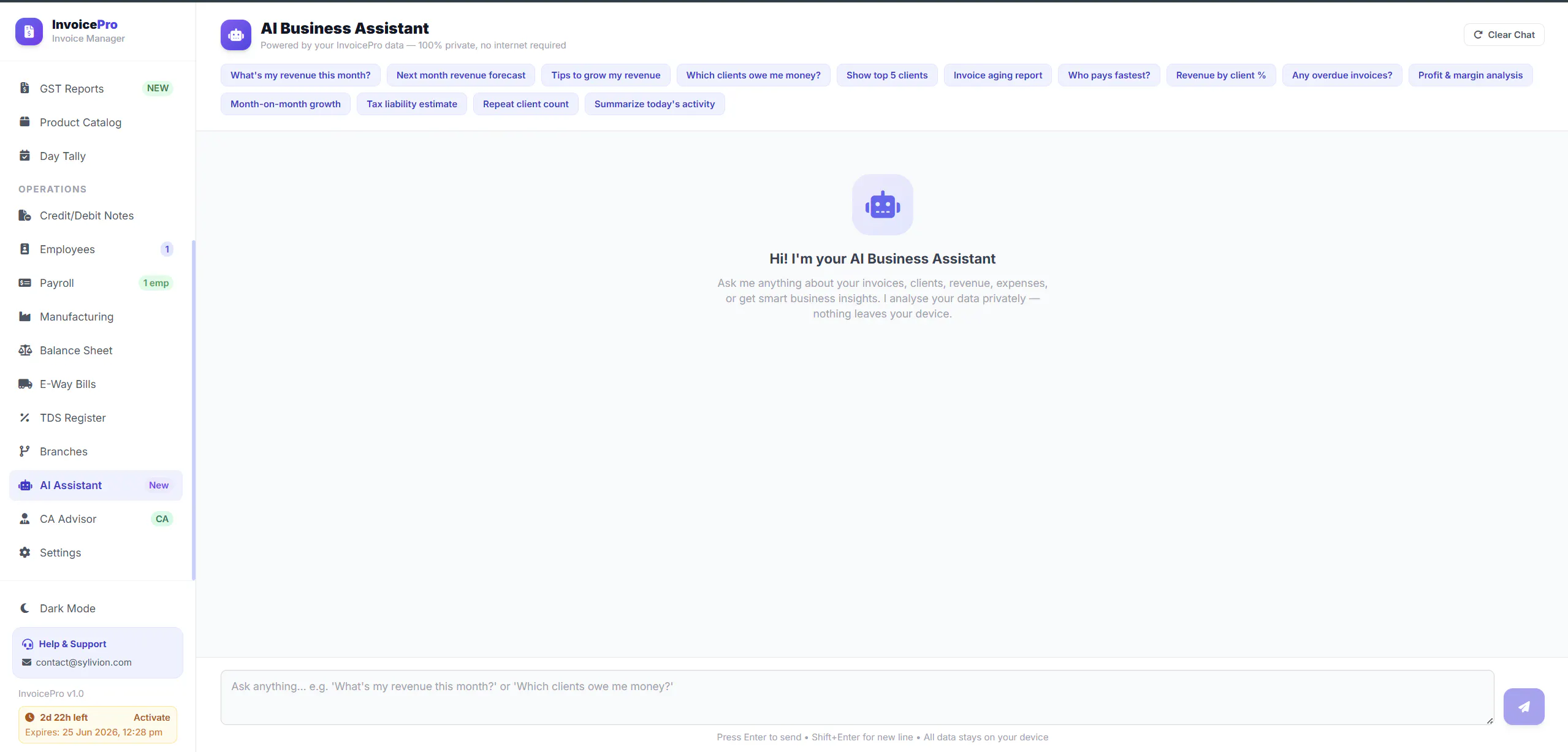The height and width of the screenshot is (752, 1568).
Task: Click the Branches fork icon
Action: 25,451
